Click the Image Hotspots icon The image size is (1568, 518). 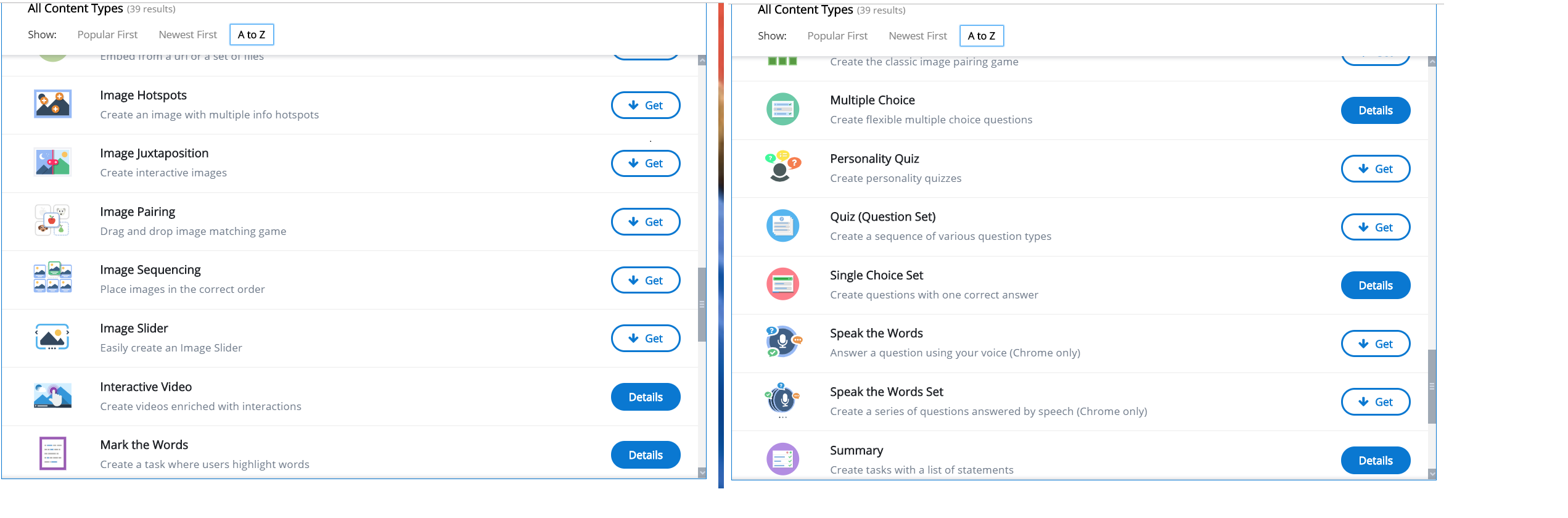point(52,104)
